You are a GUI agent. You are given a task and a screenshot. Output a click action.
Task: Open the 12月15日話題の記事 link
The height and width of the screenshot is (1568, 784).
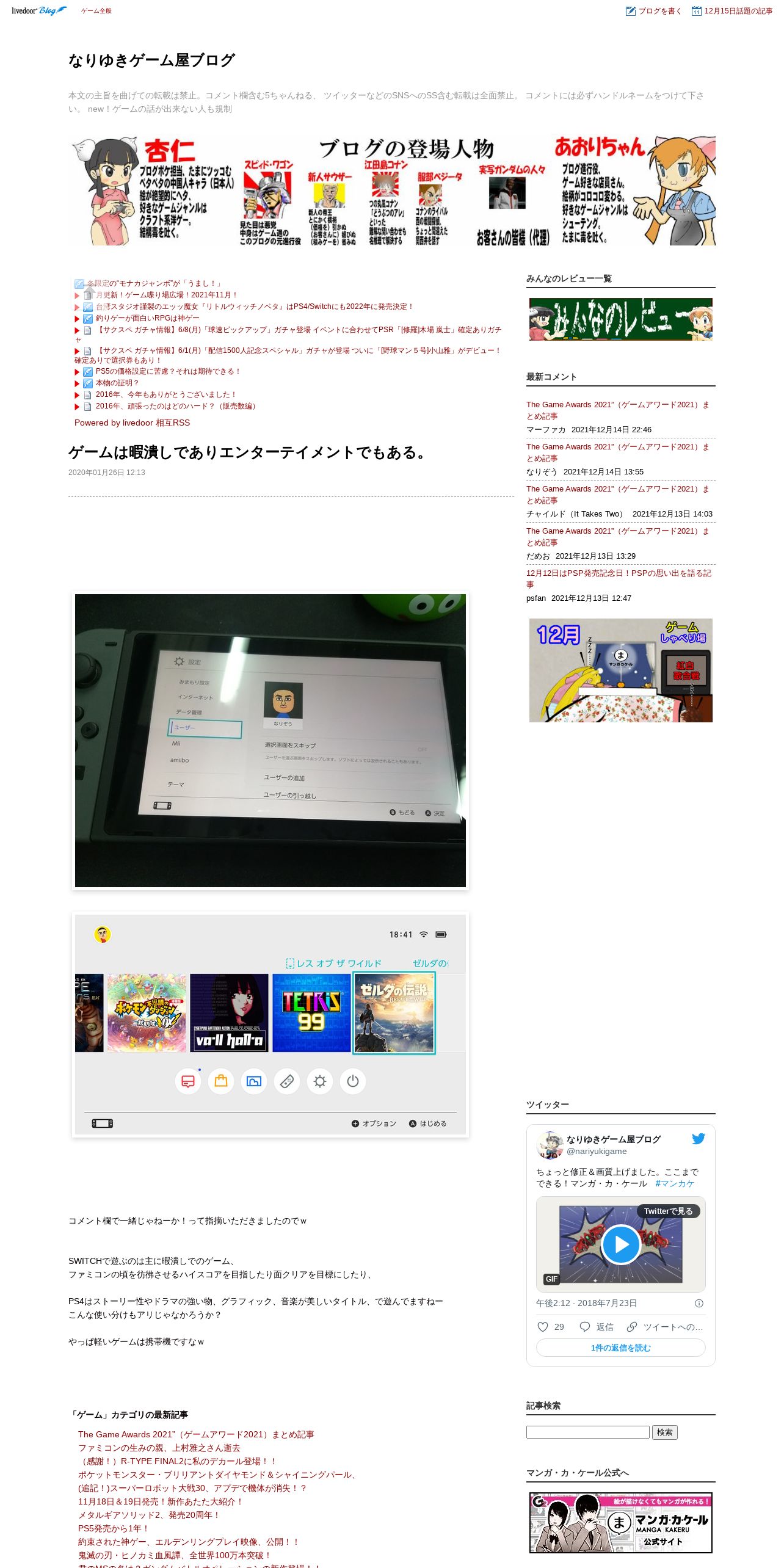click(x=738, y=11)
